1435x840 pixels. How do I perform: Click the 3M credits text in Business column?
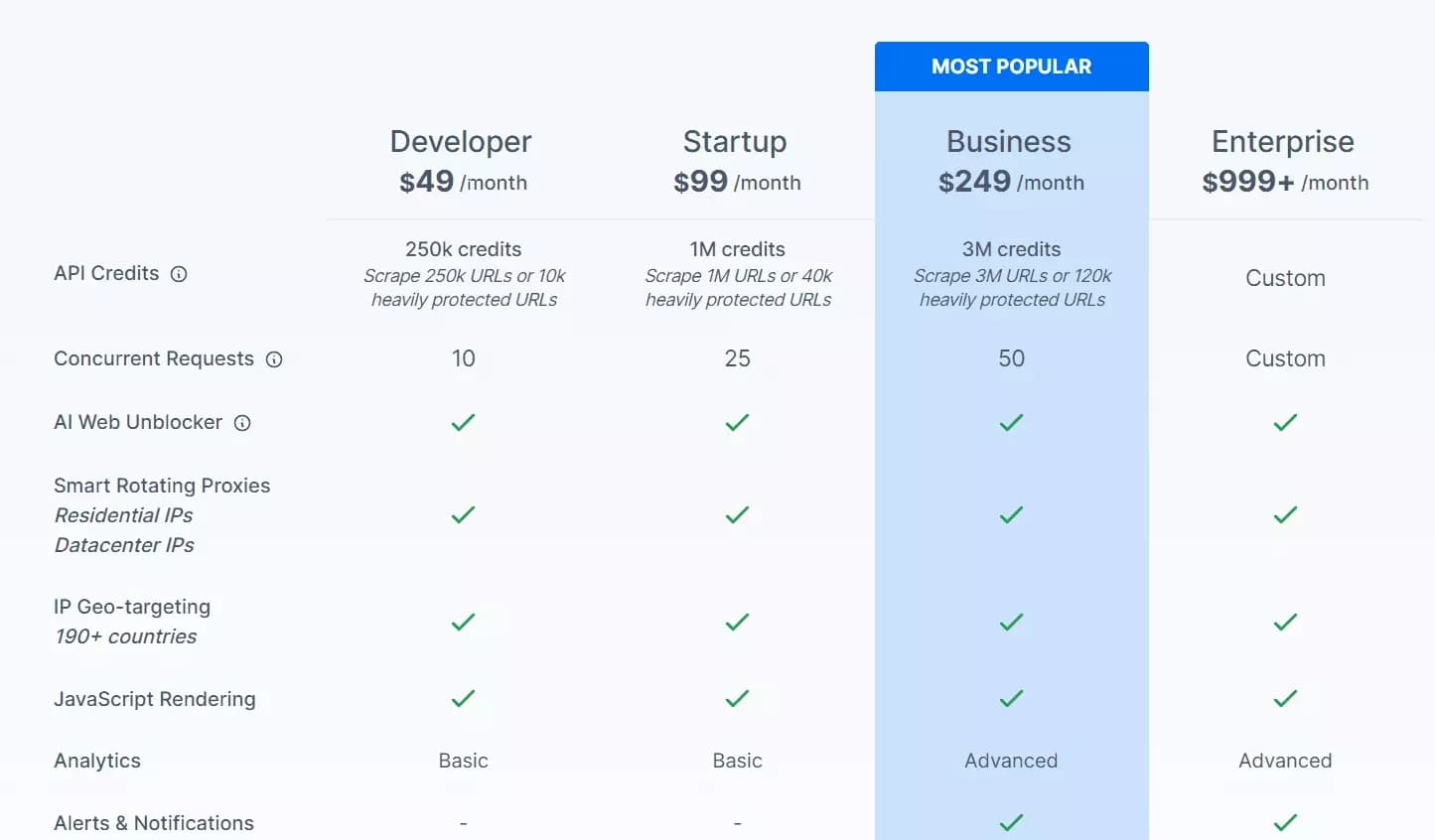[1010, 249]
